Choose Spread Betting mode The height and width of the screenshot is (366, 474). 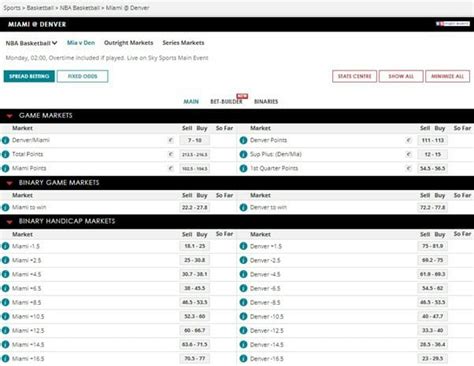click(29, 76)
